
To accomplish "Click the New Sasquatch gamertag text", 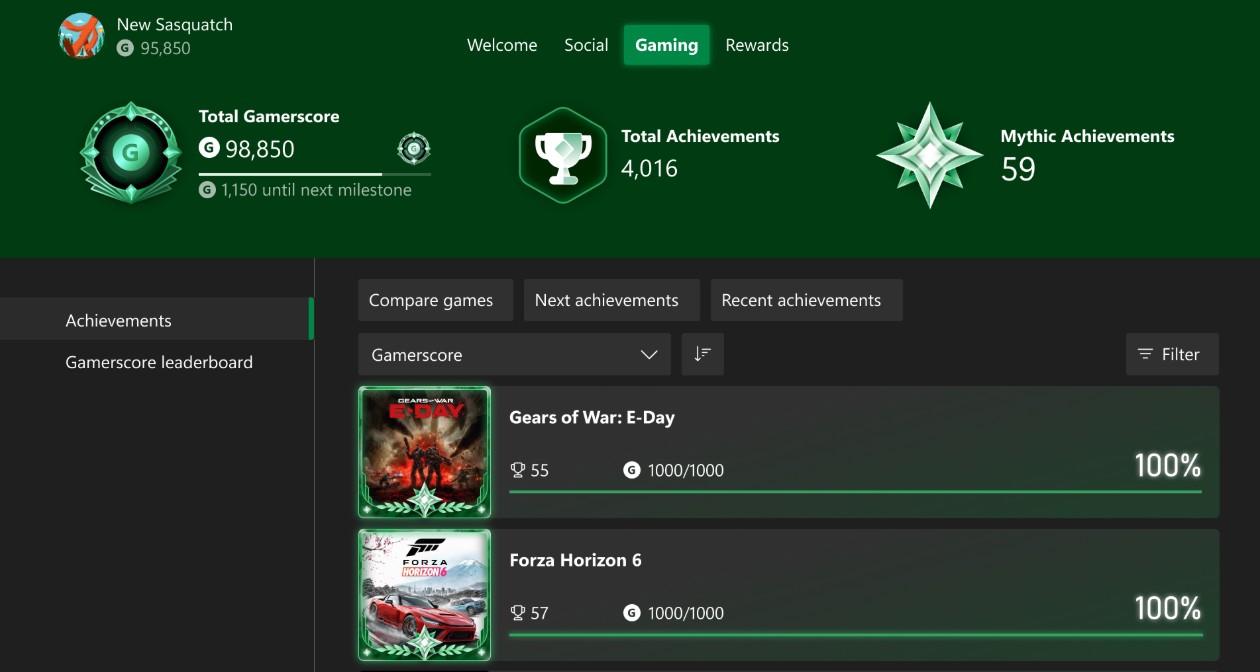I will (x=175, y=24).
